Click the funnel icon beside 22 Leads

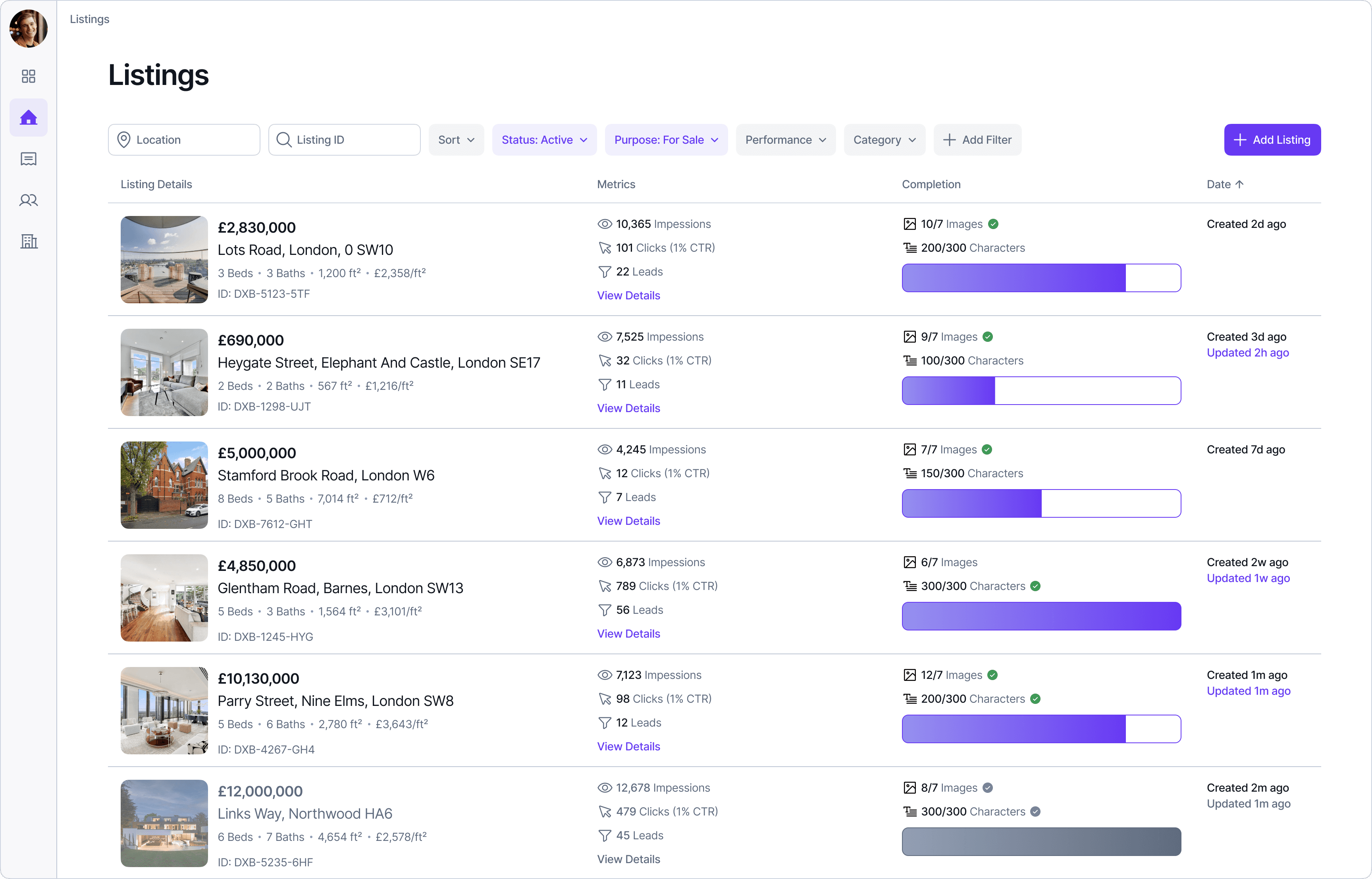coord(604,272)
